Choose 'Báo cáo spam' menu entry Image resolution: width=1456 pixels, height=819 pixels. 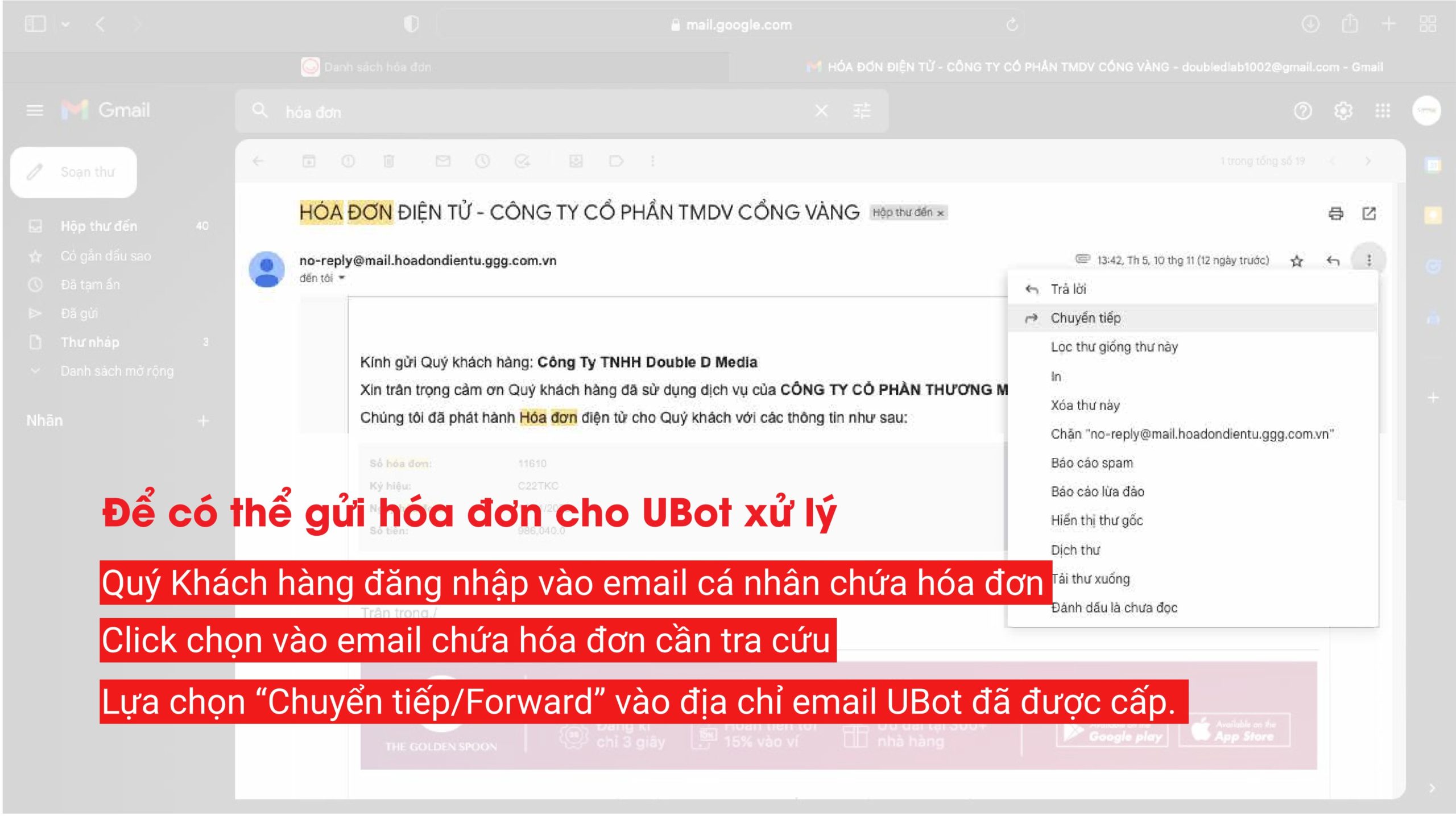click(x=1091, y=463)
